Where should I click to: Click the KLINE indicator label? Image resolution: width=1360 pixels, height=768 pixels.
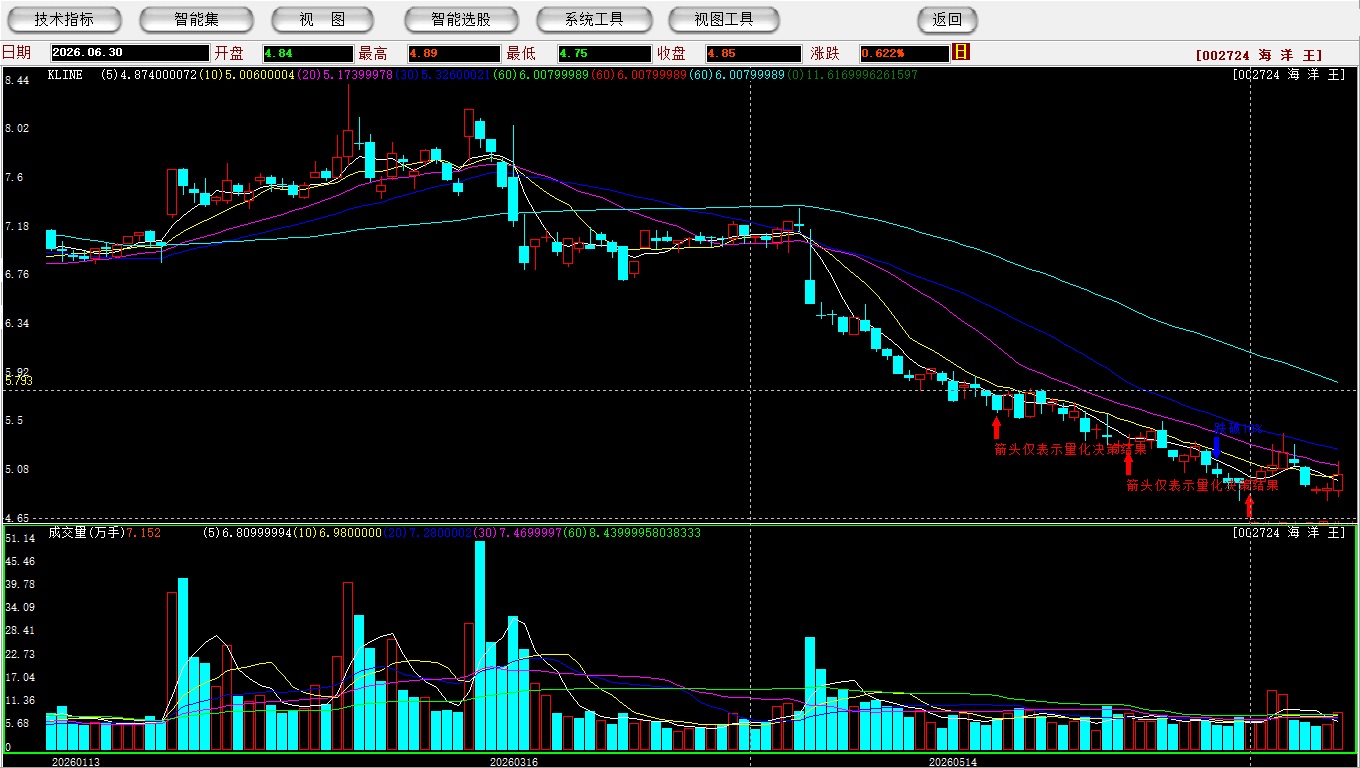click(65, 75)
